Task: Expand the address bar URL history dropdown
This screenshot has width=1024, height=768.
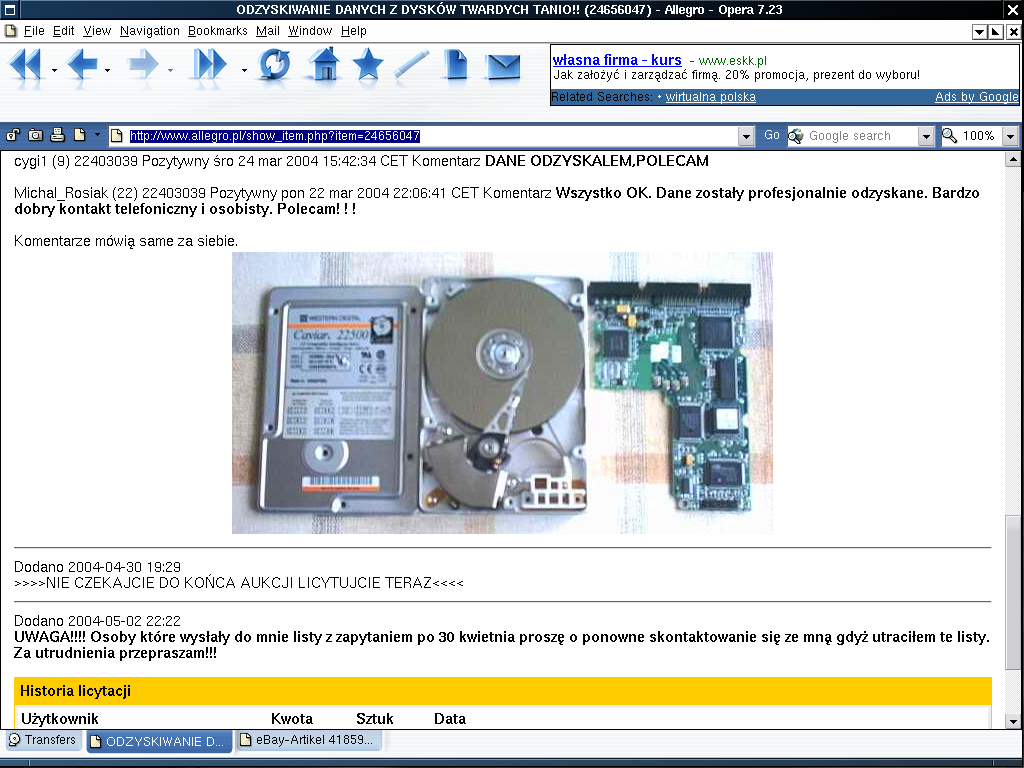Action: point(746,136)
